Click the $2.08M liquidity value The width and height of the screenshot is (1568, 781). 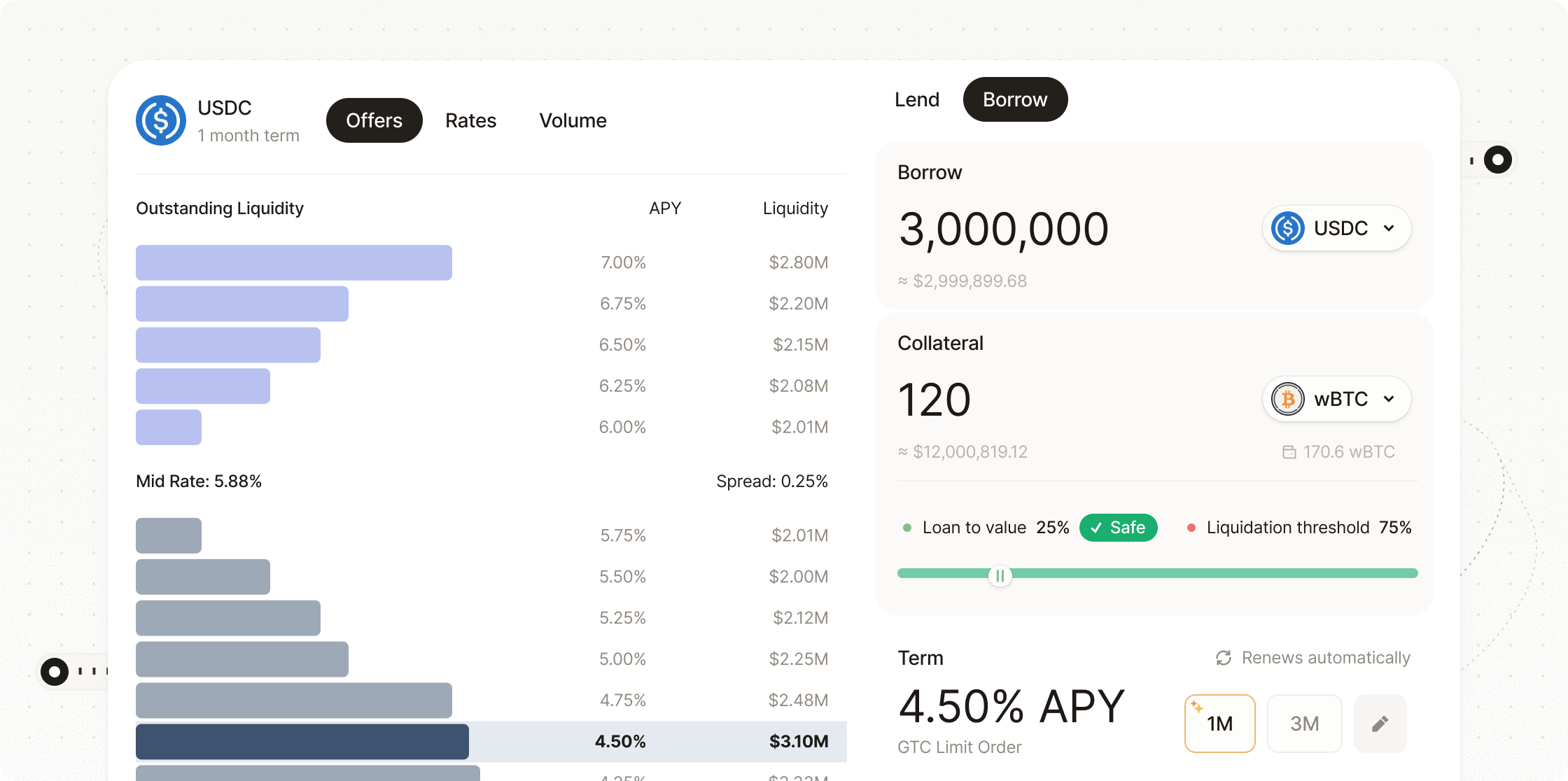click(x=799, y=386)
